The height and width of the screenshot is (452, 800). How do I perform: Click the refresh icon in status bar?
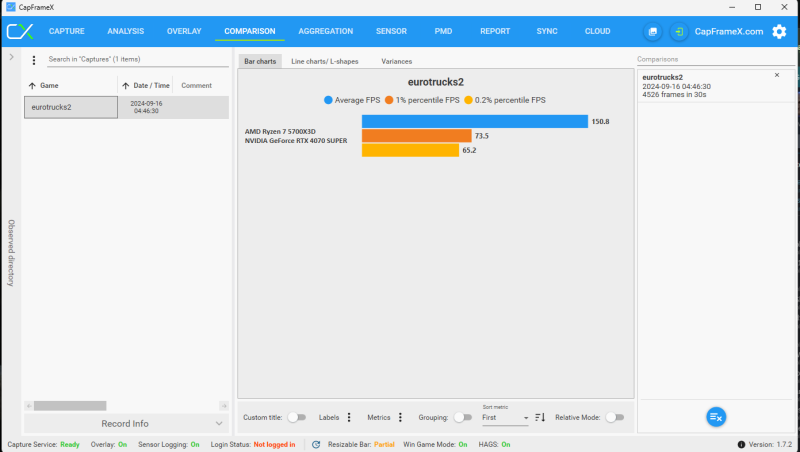click(x=316, y=444)
